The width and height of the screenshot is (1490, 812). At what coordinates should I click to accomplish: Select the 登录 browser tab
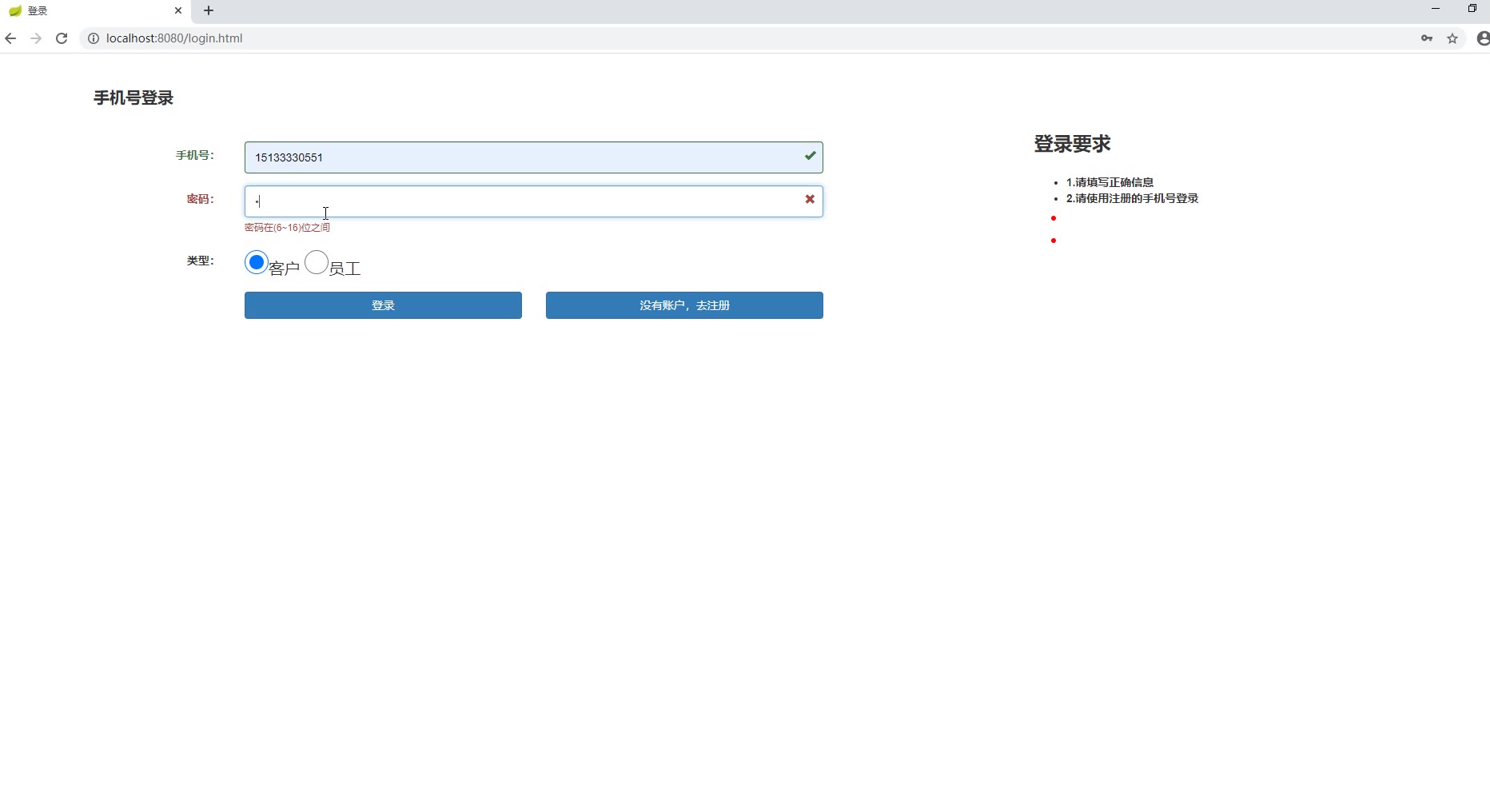(x=96, y=10)
